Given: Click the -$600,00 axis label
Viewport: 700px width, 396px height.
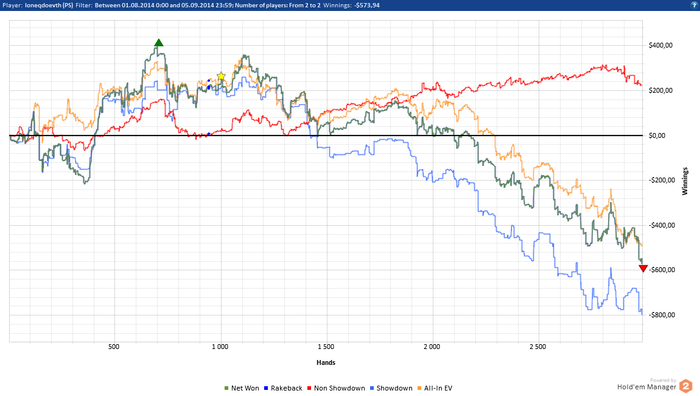Looking at the screenshot, I should (x=662, y=270).
